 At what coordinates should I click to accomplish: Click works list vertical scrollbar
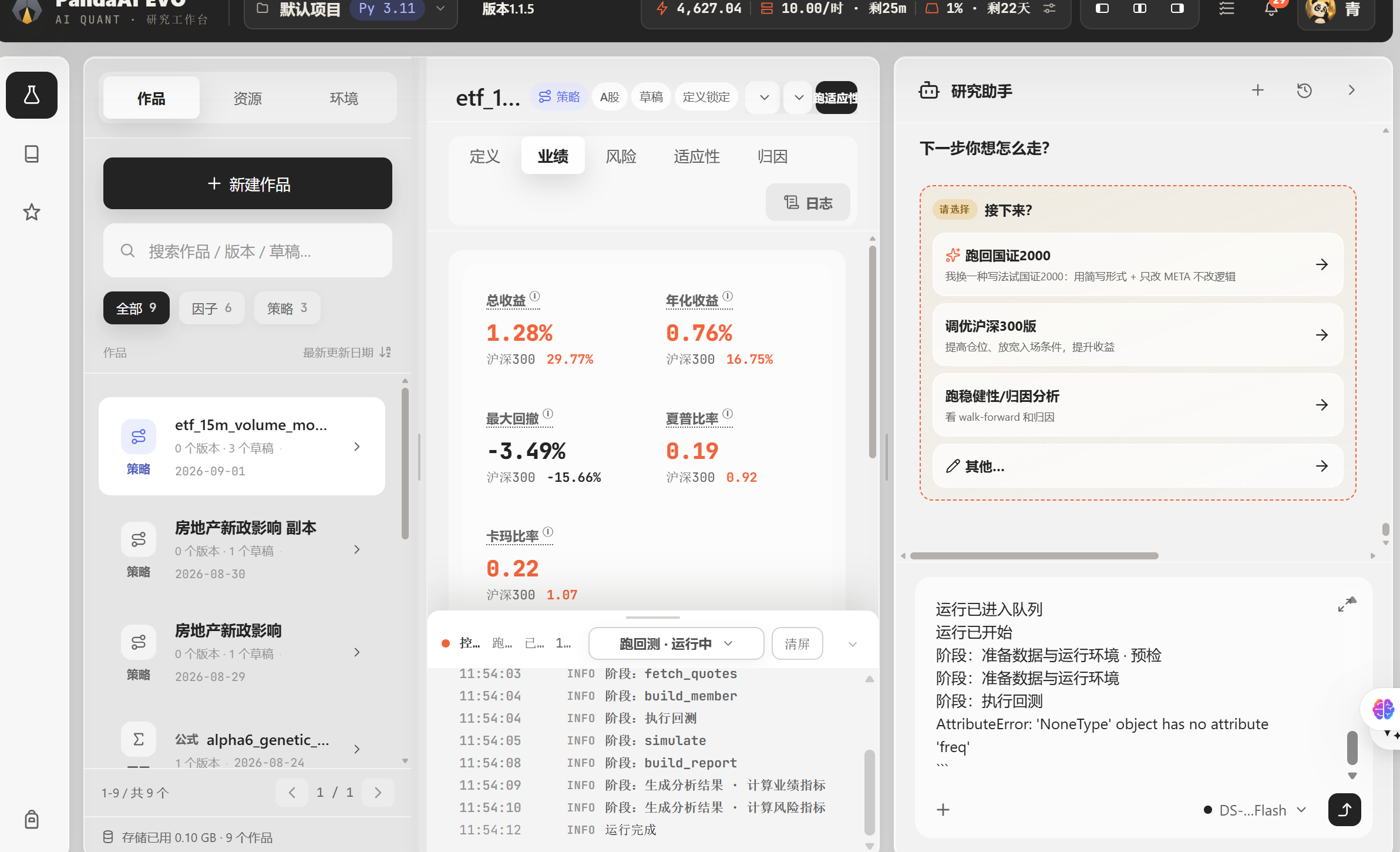tap(405, 464)
